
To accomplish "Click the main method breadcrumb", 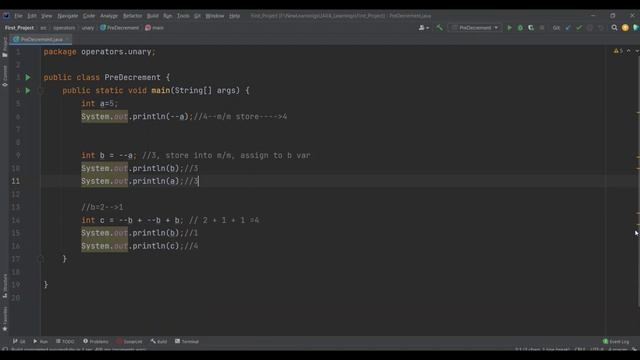I will [154, 28].
